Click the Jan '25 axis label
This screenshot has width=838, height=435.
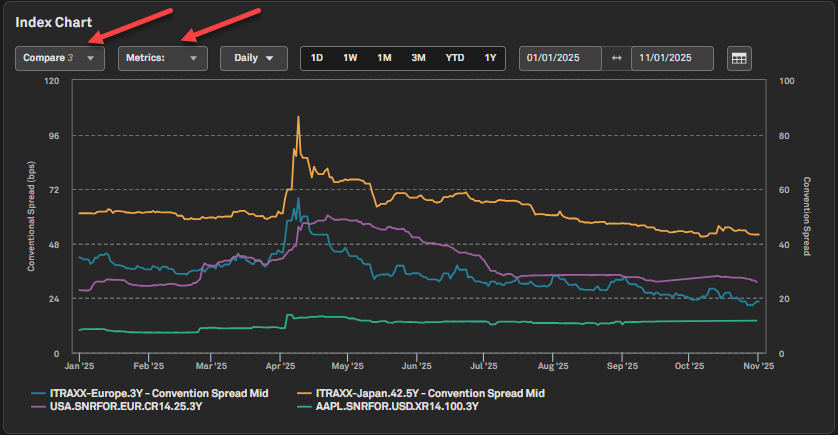click(x=79, y=366)
